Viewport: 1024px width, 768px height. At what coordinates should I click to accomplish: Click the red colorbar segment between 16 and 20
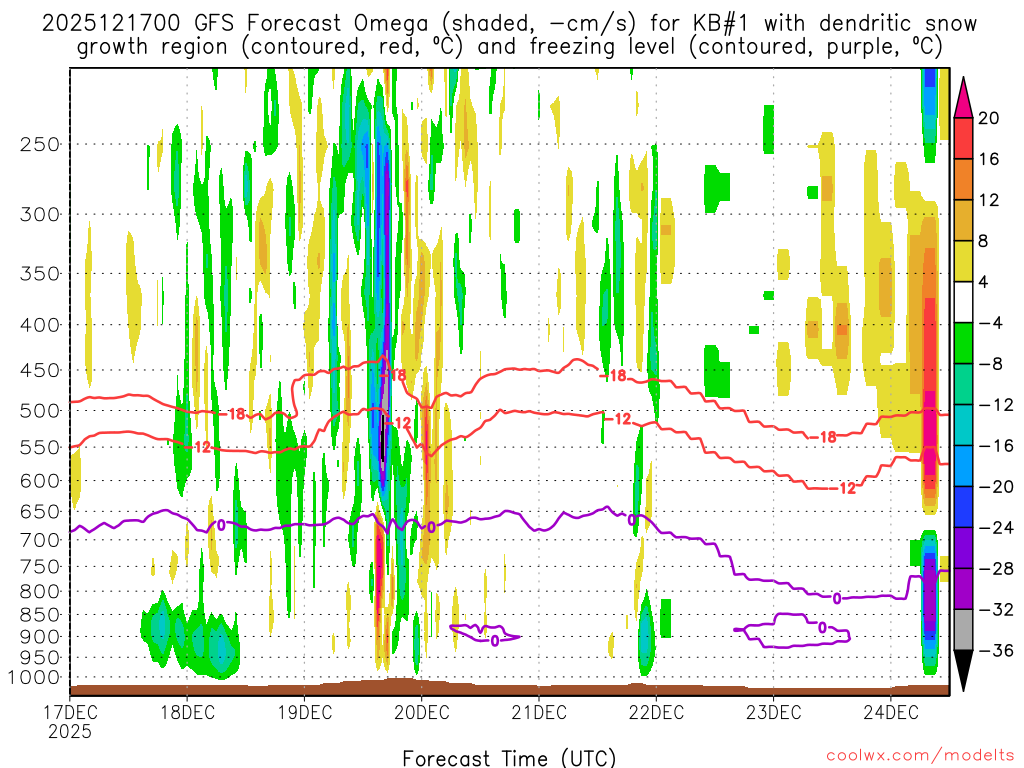(963, 138)
